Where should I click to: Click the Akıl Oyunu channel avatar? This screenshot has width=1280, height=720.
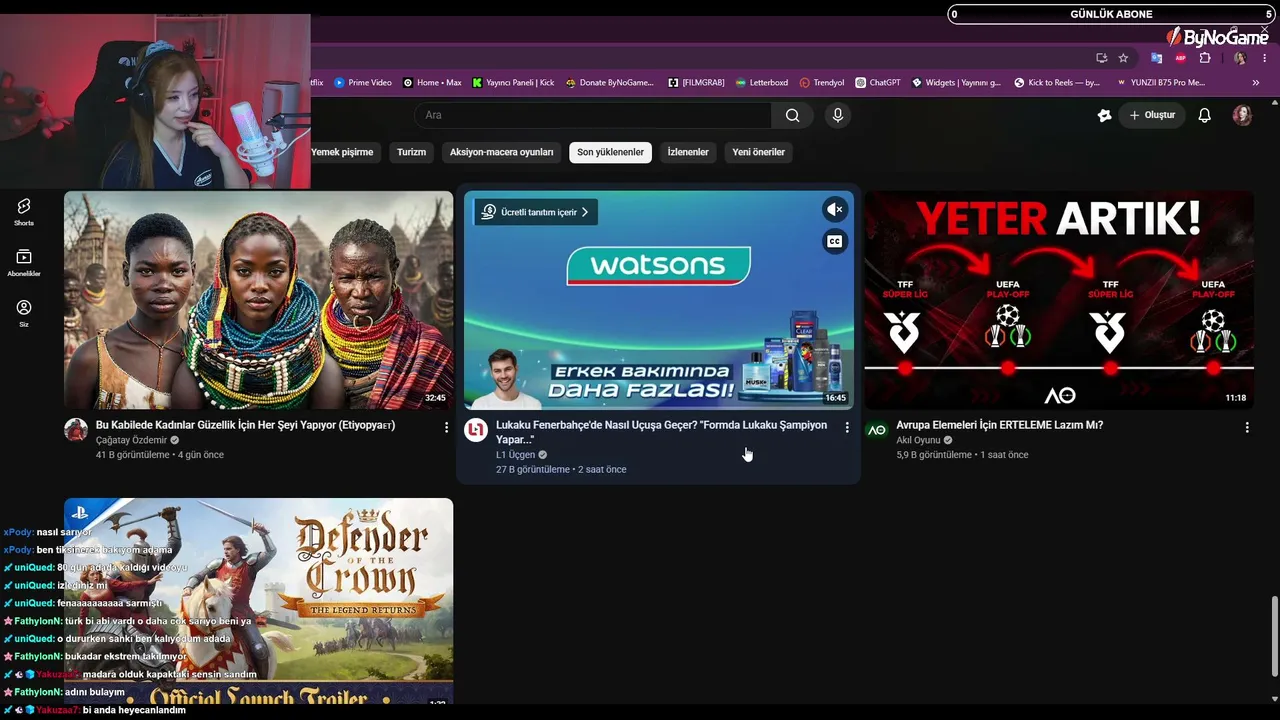(x=876, y=430)
